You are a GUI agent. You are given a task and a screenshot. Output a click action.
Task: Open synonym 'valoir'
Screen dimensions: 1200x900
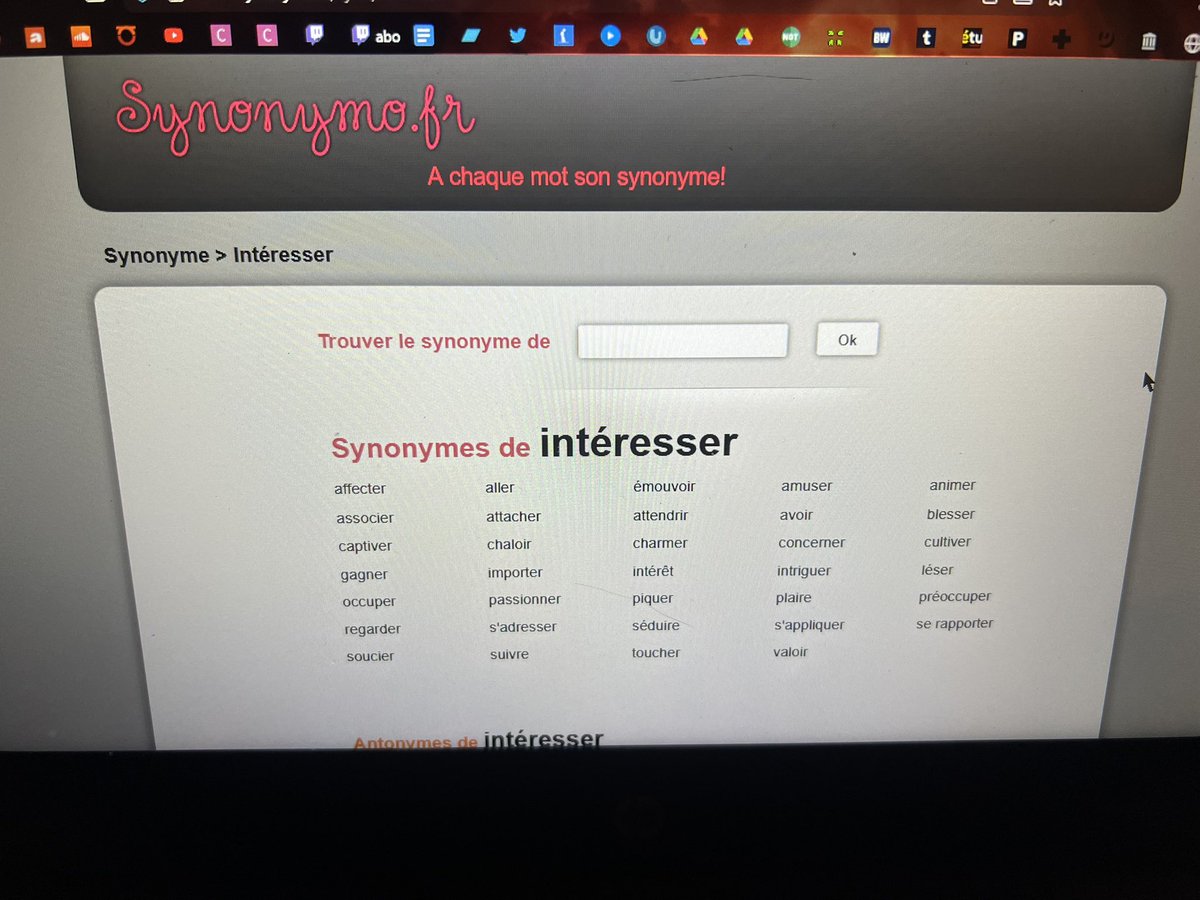[x=790, y=652]
